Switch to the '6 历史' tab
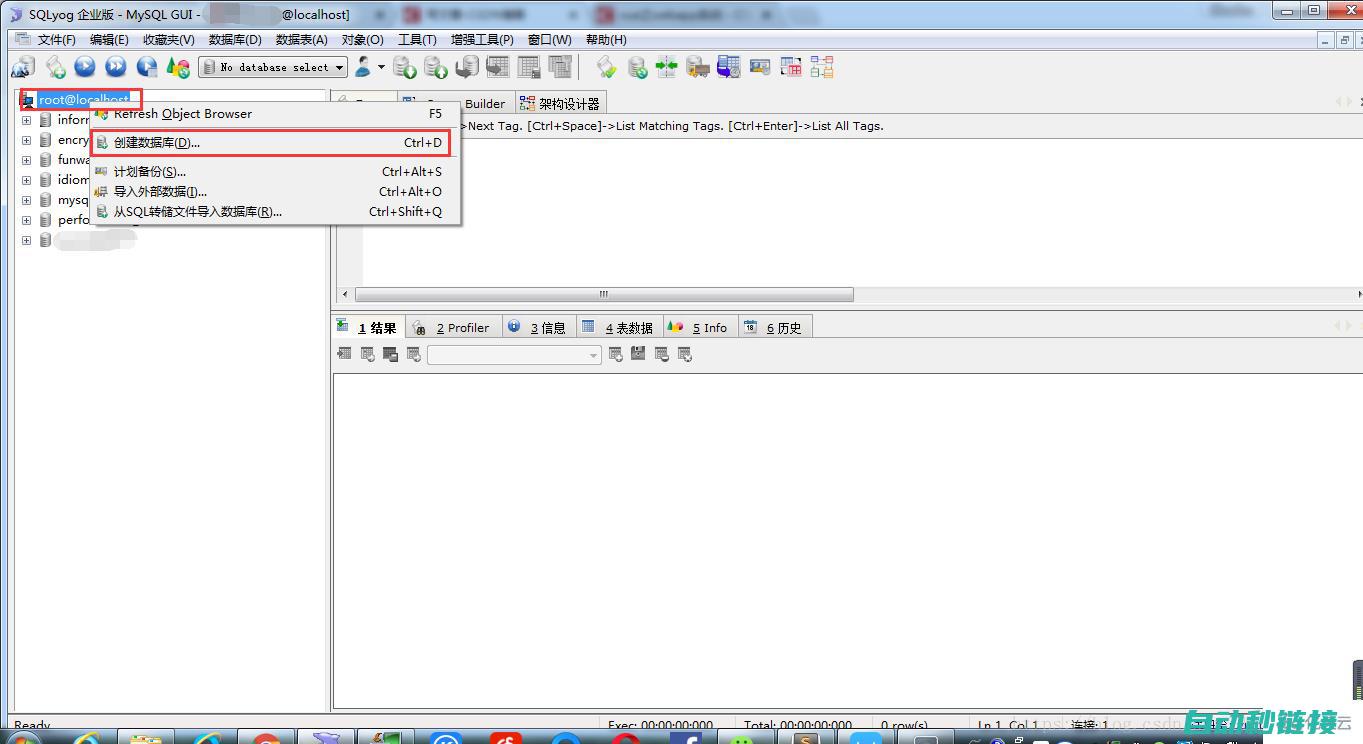This screenshot has height=744, width=1363. click(774, 327)
